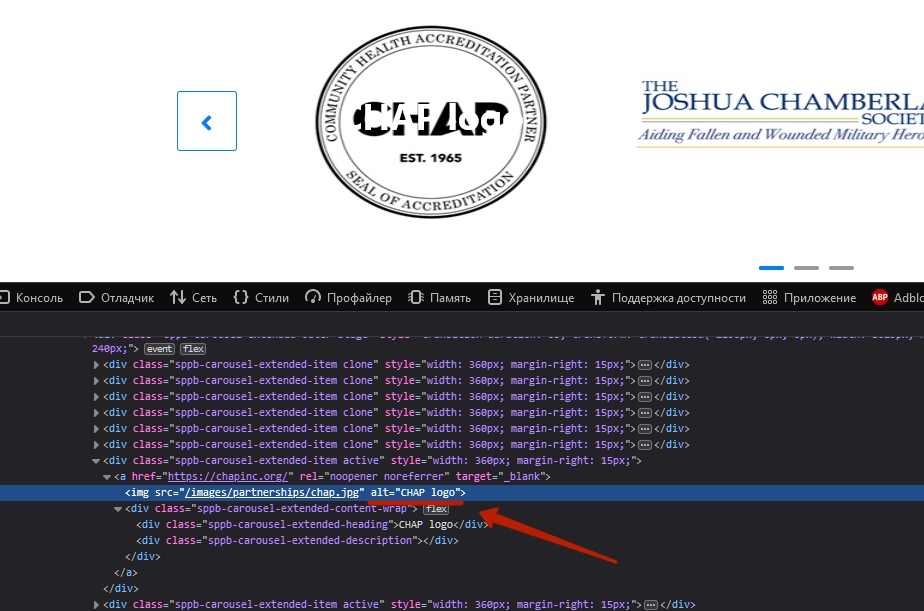Select the third carousel pagination dot
This screenshot has height=611, width=924.
click(841, 268)
